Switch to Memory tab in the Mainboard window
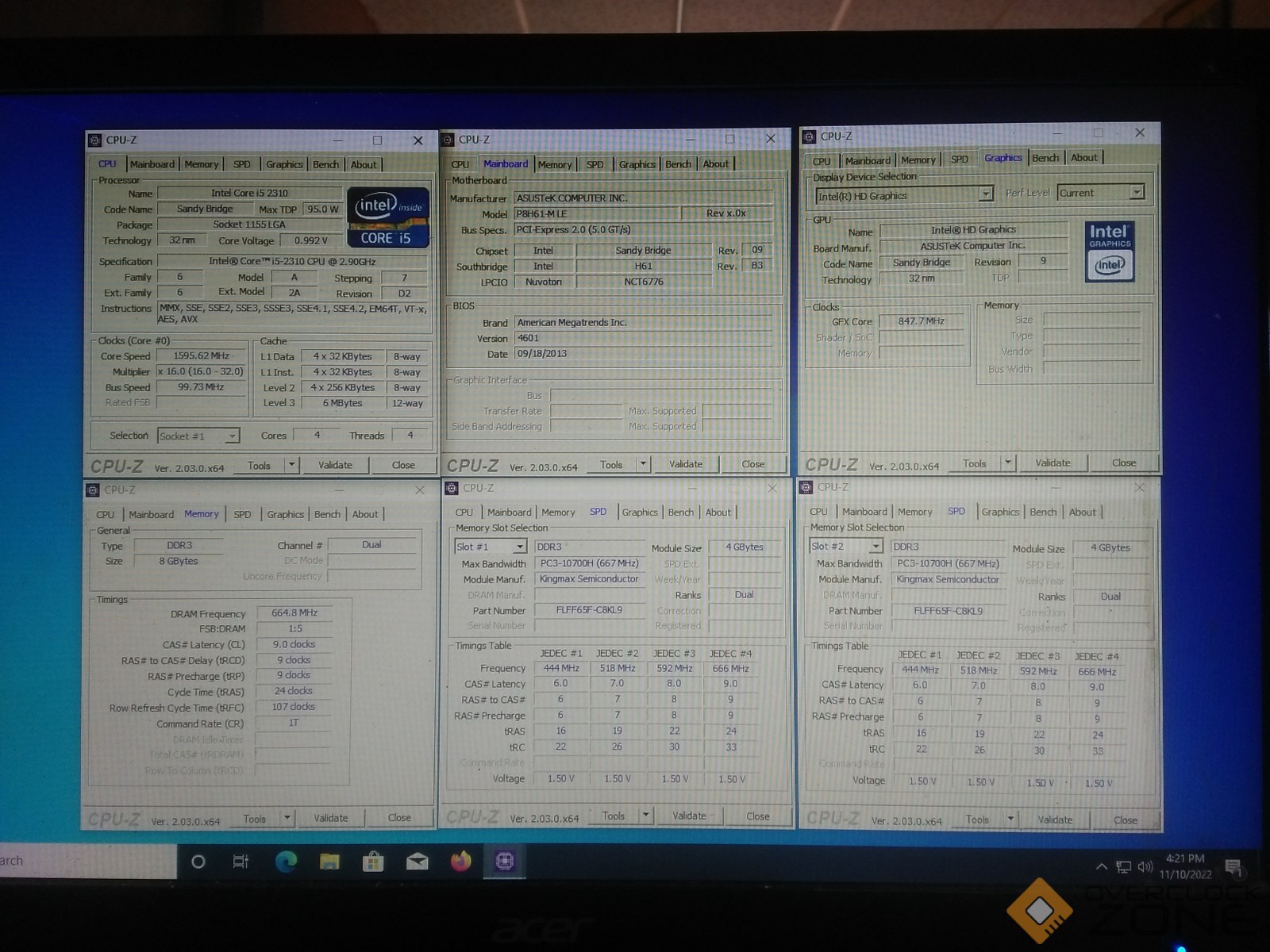This screenshot has height=952, width=1270. point(554,164)
